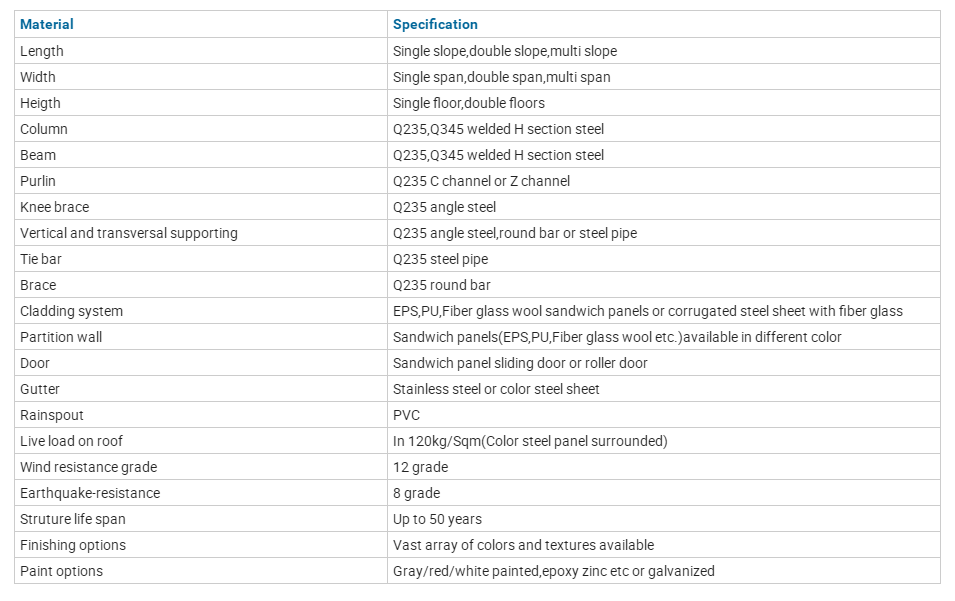Select the Partition wall row label
This screenshot has width=955, height=601.
pyautogui.click(x=61, y=337)
